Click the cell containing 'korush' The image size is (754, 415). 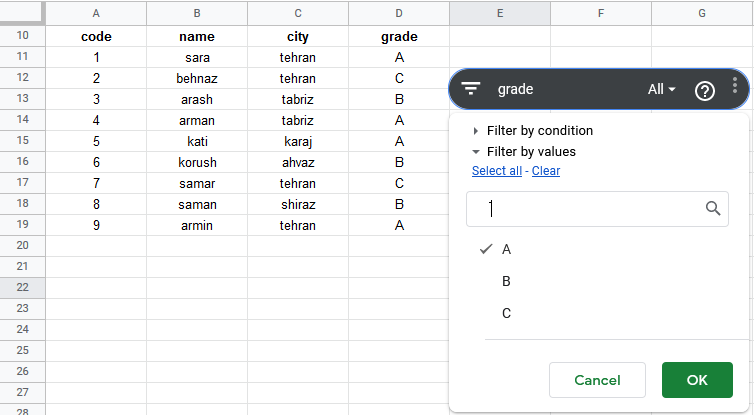pos(197,162)
